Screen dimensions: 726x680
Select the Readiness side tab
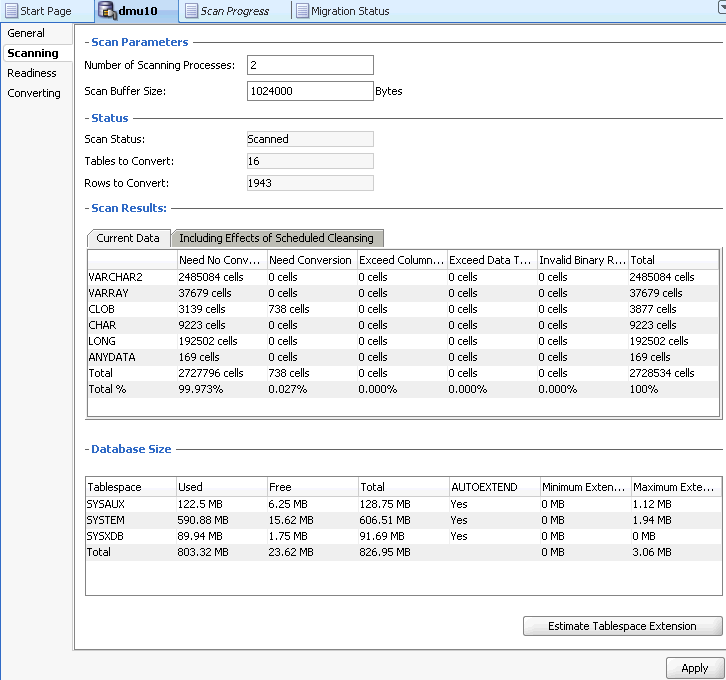pyautogui.click(x=32, y=73)
